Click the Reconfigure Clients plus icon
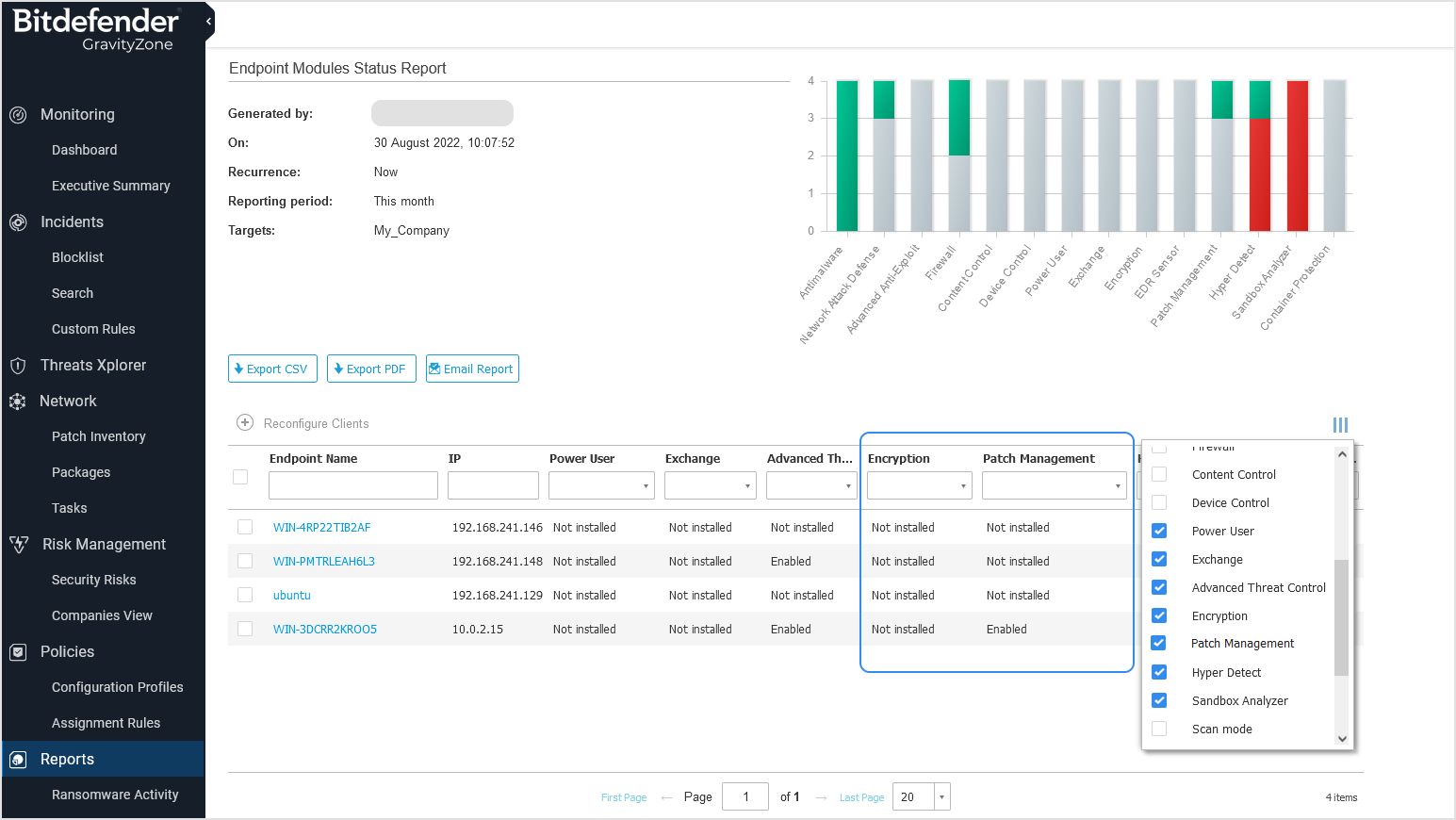 coord(245,422)
